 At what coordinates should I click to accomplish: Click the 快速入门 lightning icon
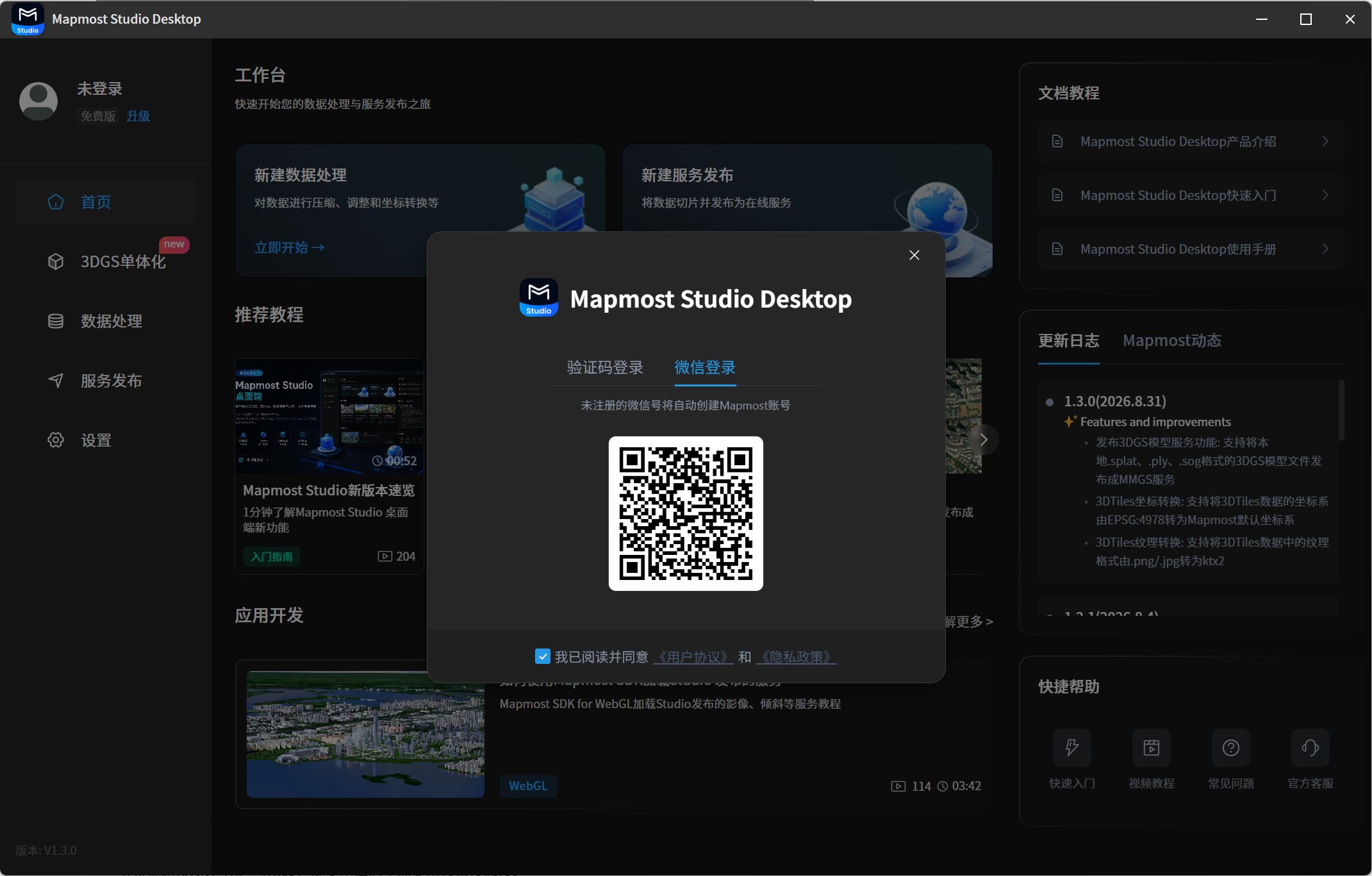(x=1072, y=748)
